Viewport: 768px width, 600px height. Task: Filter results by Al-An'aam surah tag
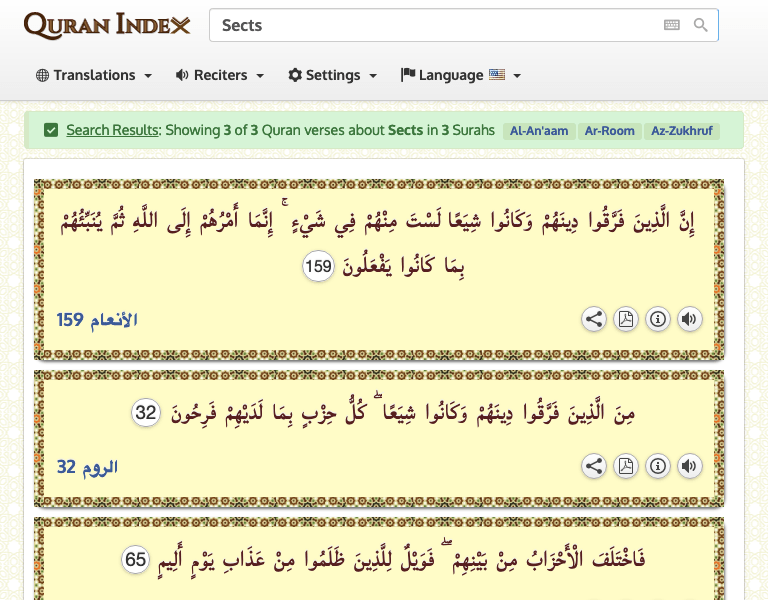click(x=538, y=131)
